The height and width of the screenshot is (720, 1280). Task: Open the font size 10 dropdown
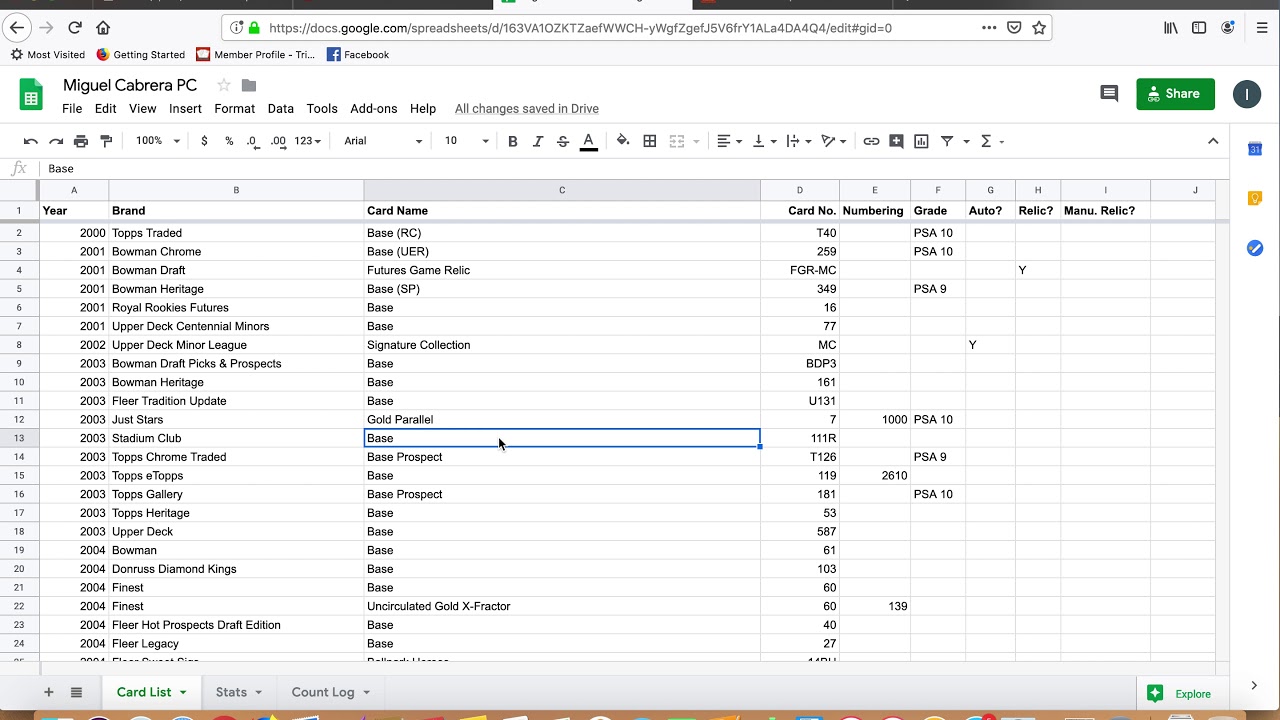point(467,141)
